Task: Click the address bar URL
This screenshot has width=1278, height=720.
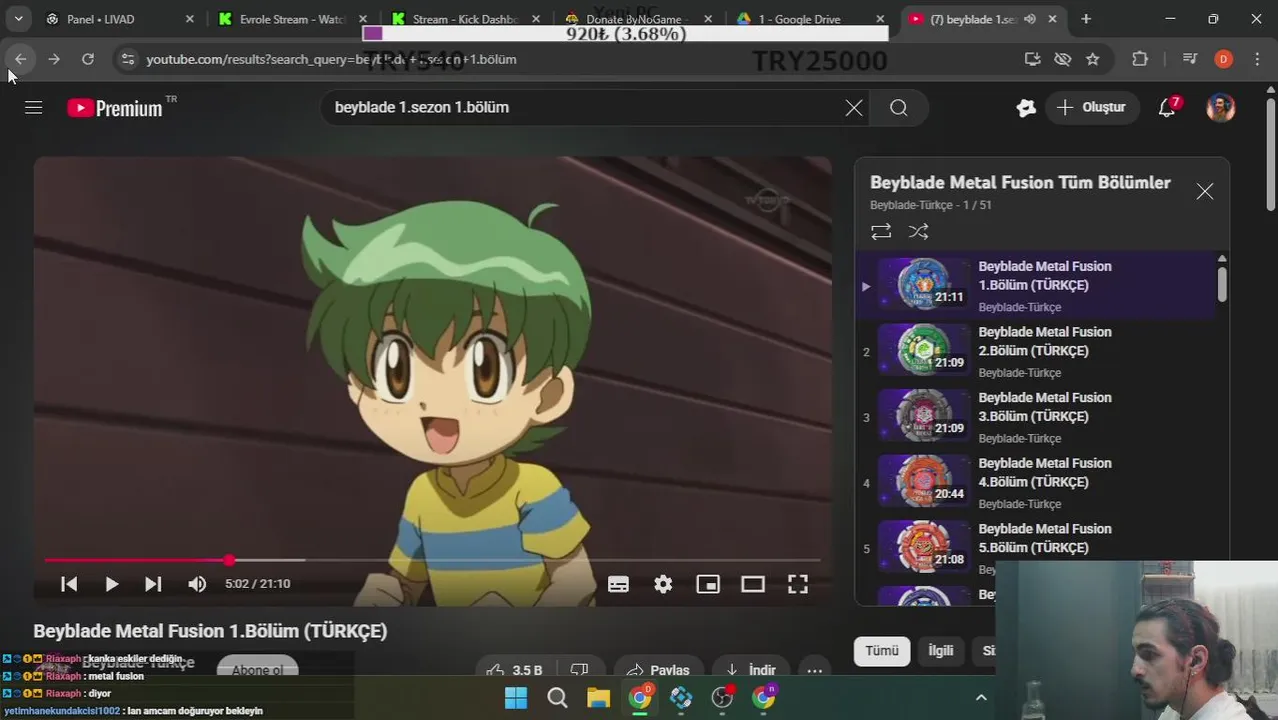Action: 331,59
